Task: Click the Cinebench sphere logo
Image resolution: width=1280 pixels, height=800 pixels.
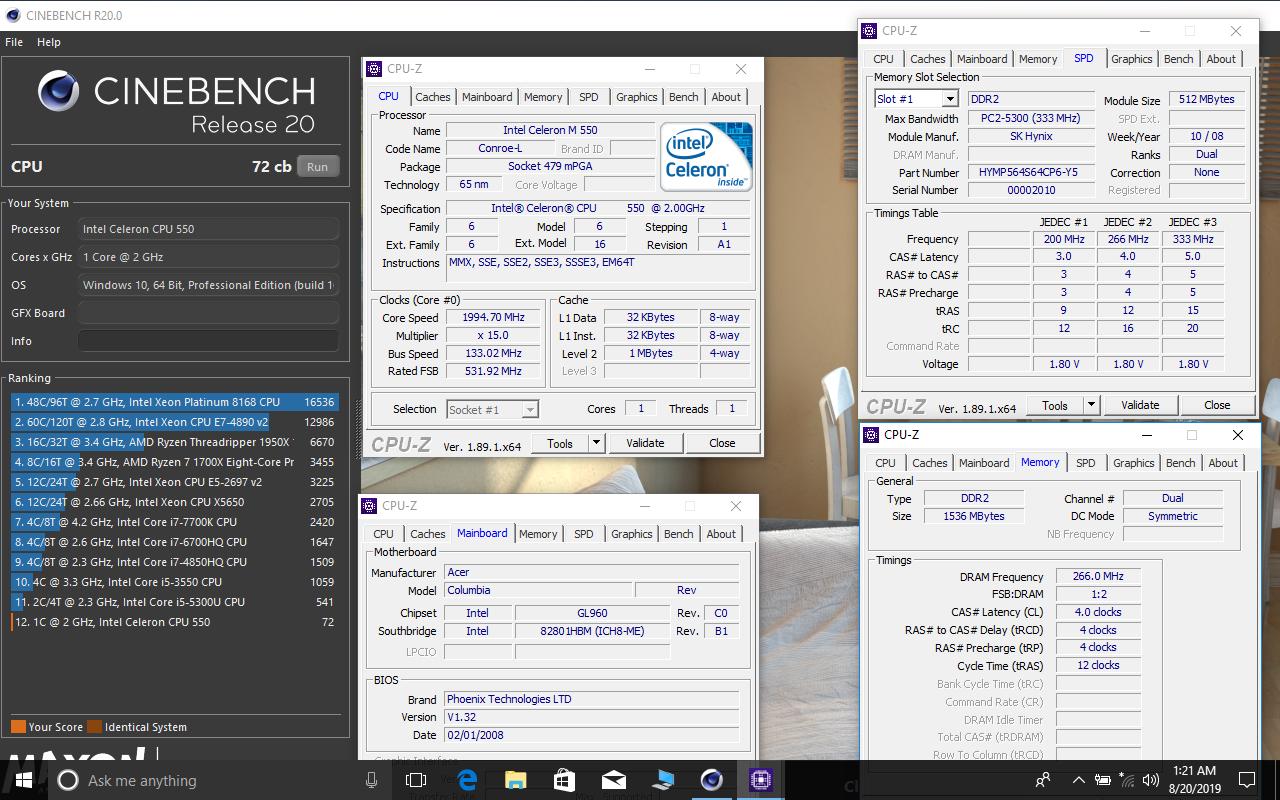Action: coord(59,91)
